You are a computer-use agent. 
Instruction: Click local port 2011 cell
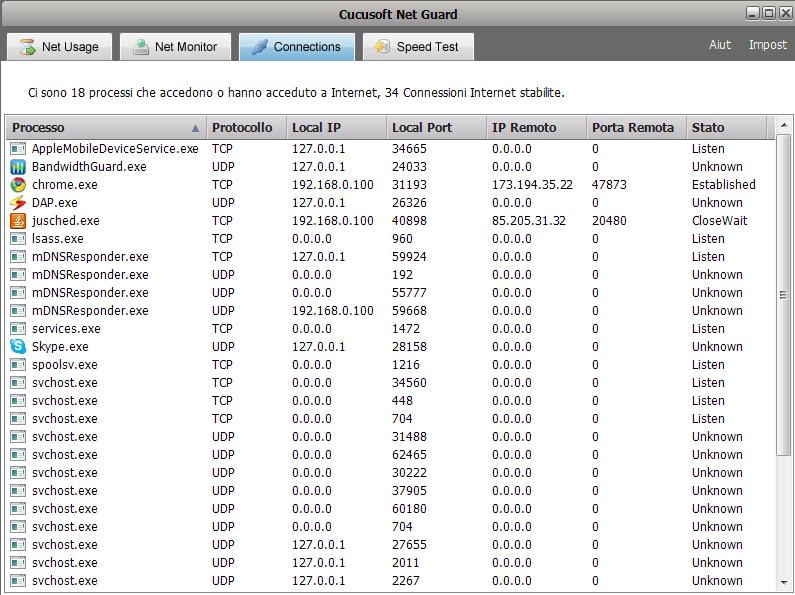click(x=405, y=563)
